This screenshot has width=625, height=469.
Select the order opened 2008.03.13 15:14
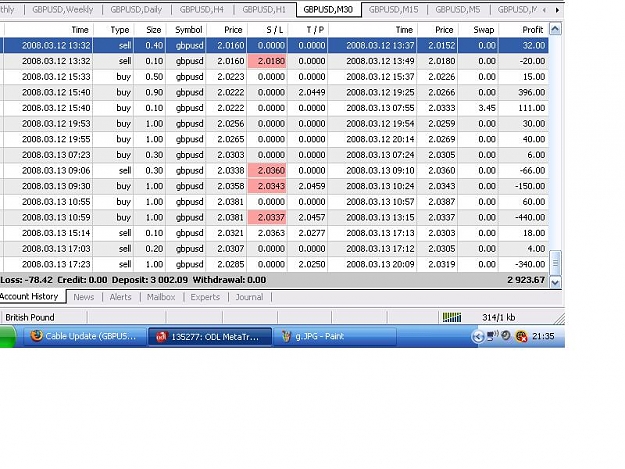point(274,233)
